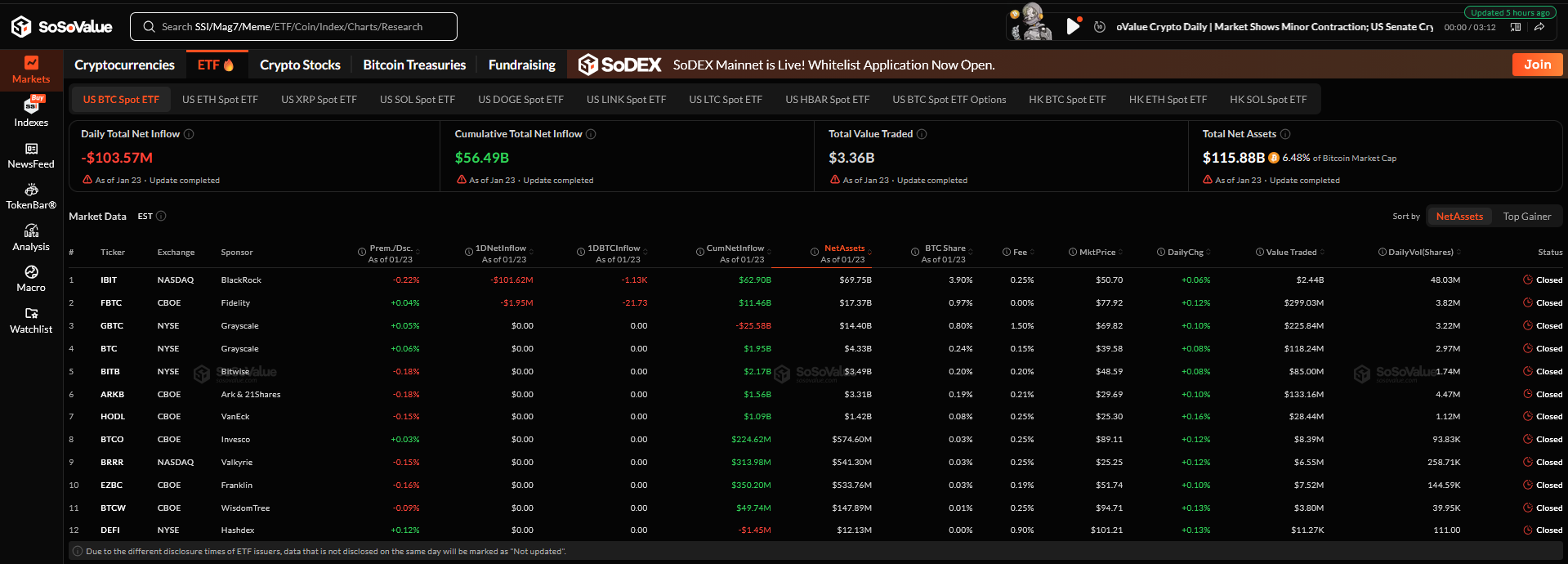Screen dimensions: 1568x564
Task: Select US HBAR Spot ETF tab
Action: pyautogui.click(x=827, y=100)
